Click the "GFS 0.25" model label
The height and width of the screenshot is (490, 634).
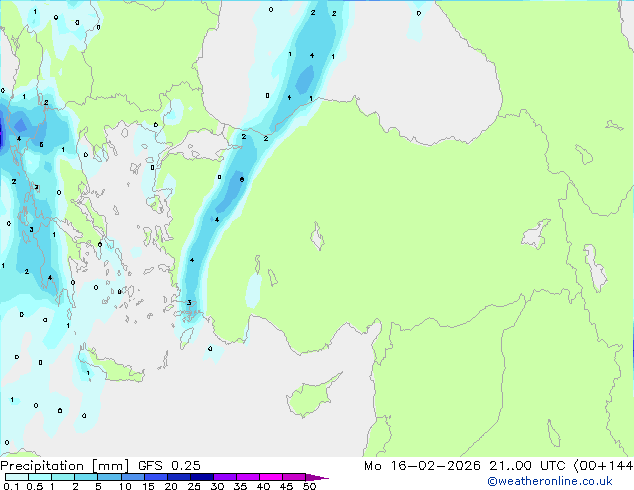(169, 466)
